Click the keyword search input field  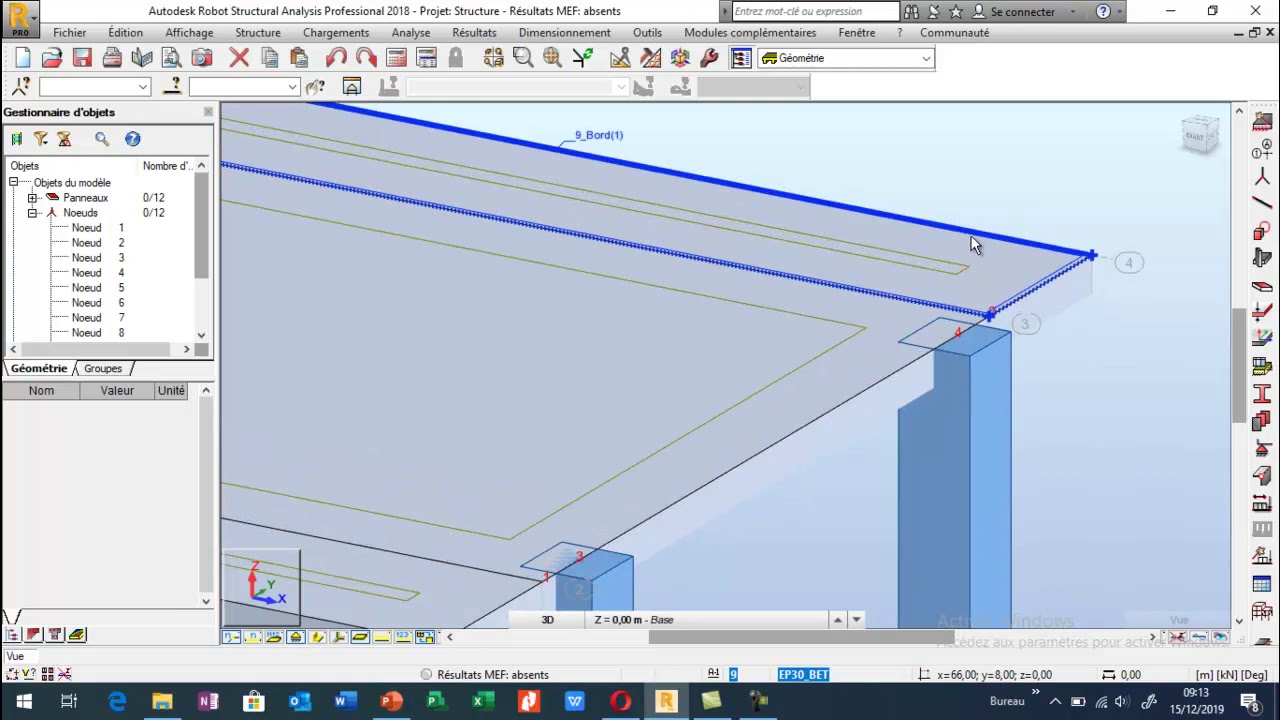pos(814,12)
